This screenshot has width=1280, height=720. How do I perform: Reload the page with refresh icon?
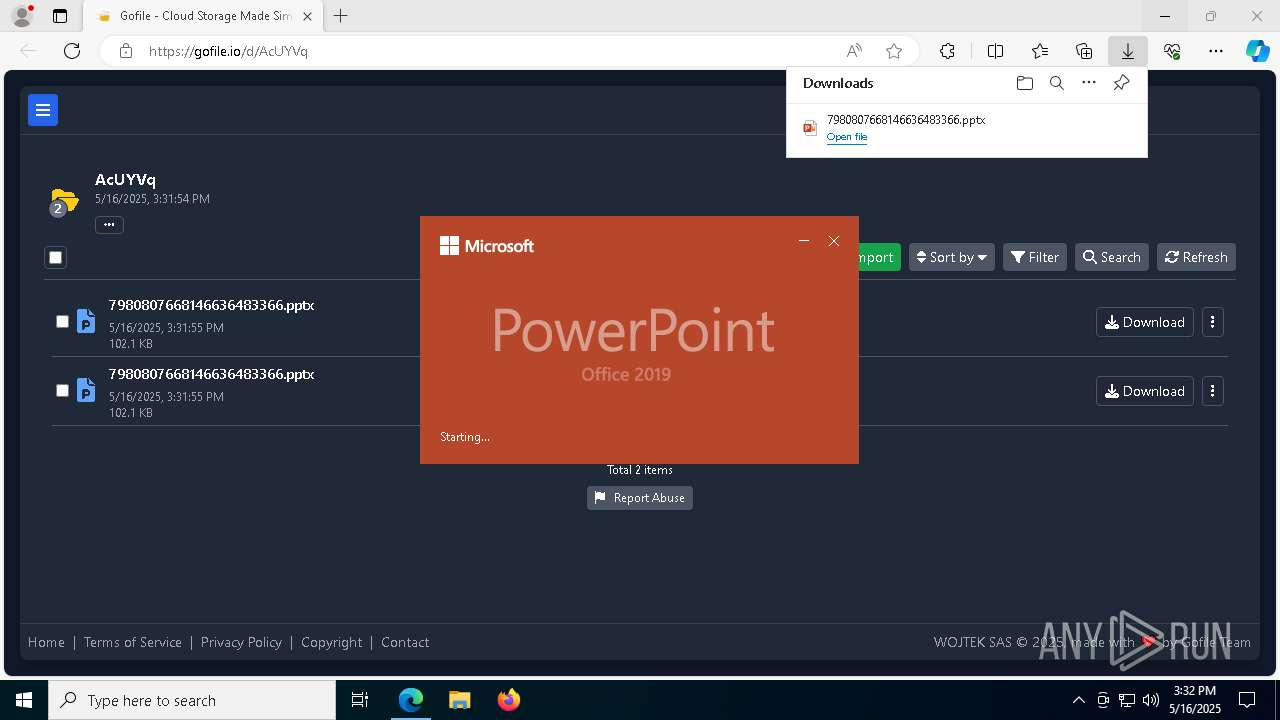click(72, 51)
